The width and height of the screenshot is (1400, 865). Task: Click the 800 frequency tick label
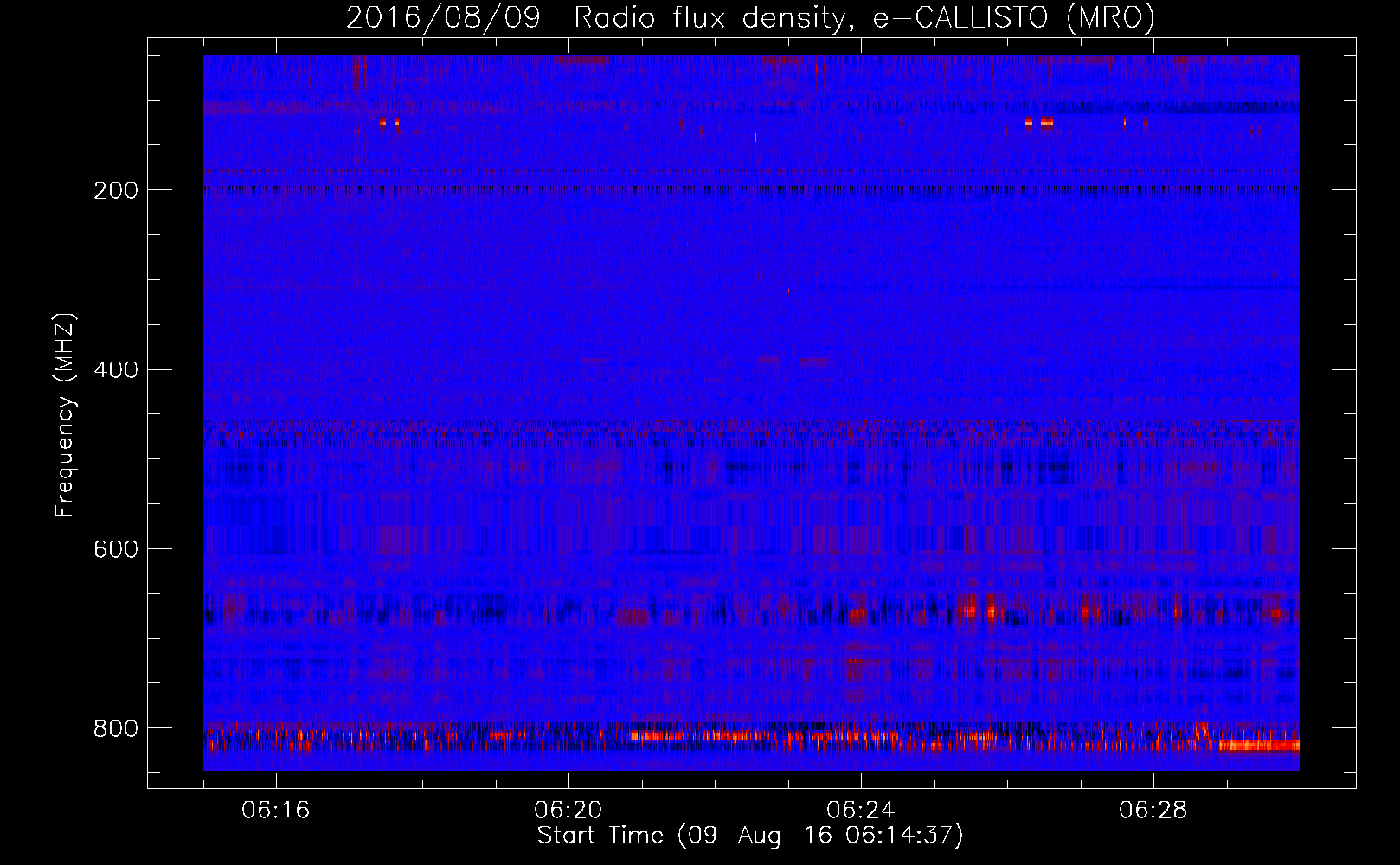point(115,728)
